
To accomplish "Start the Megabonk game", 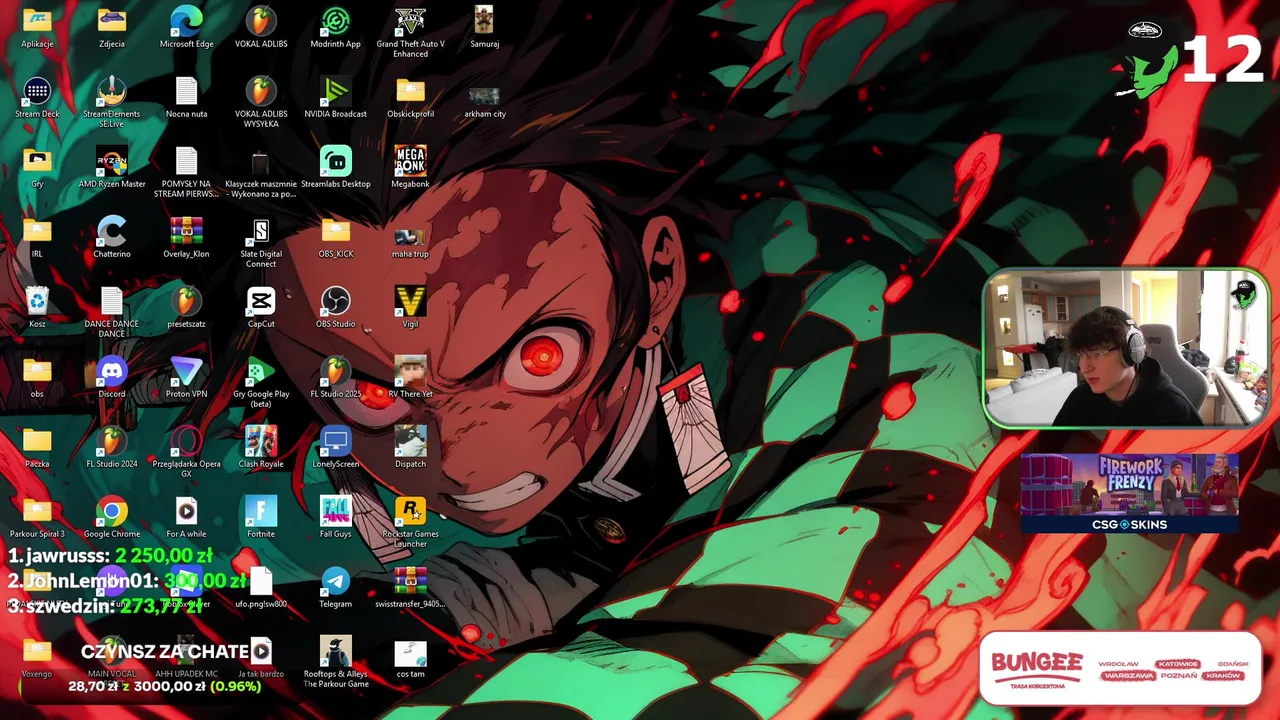I will pyautogui.click(x=410, y=168).
